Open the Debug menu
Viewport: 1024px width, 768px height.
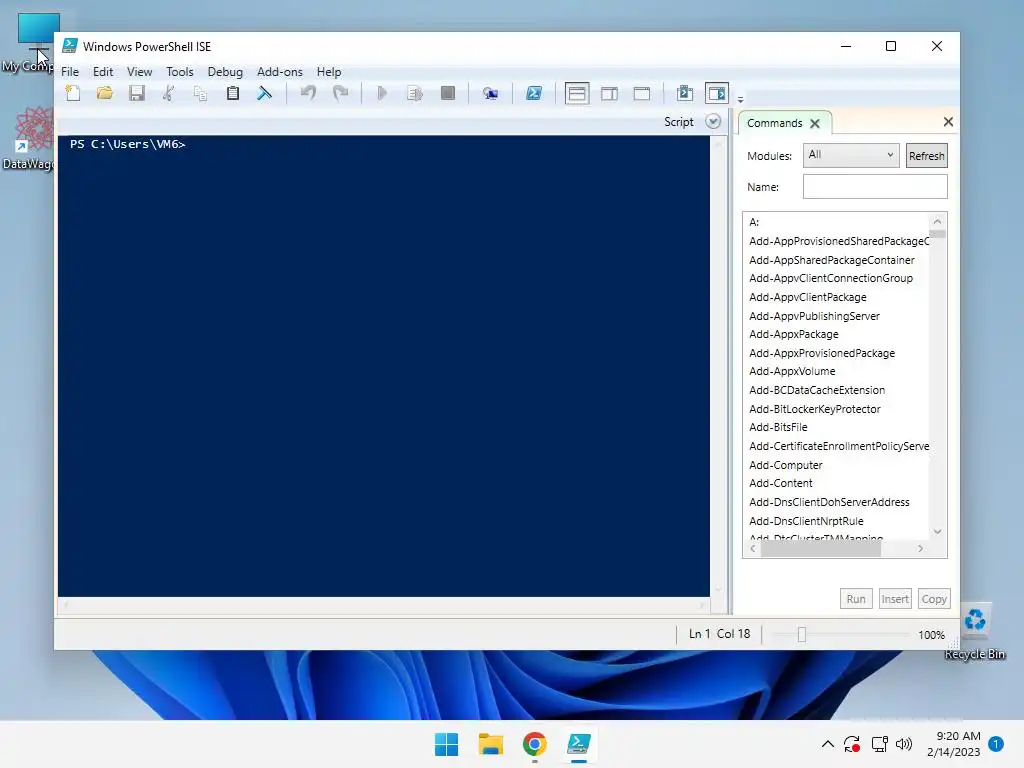[x=225, y=72]
